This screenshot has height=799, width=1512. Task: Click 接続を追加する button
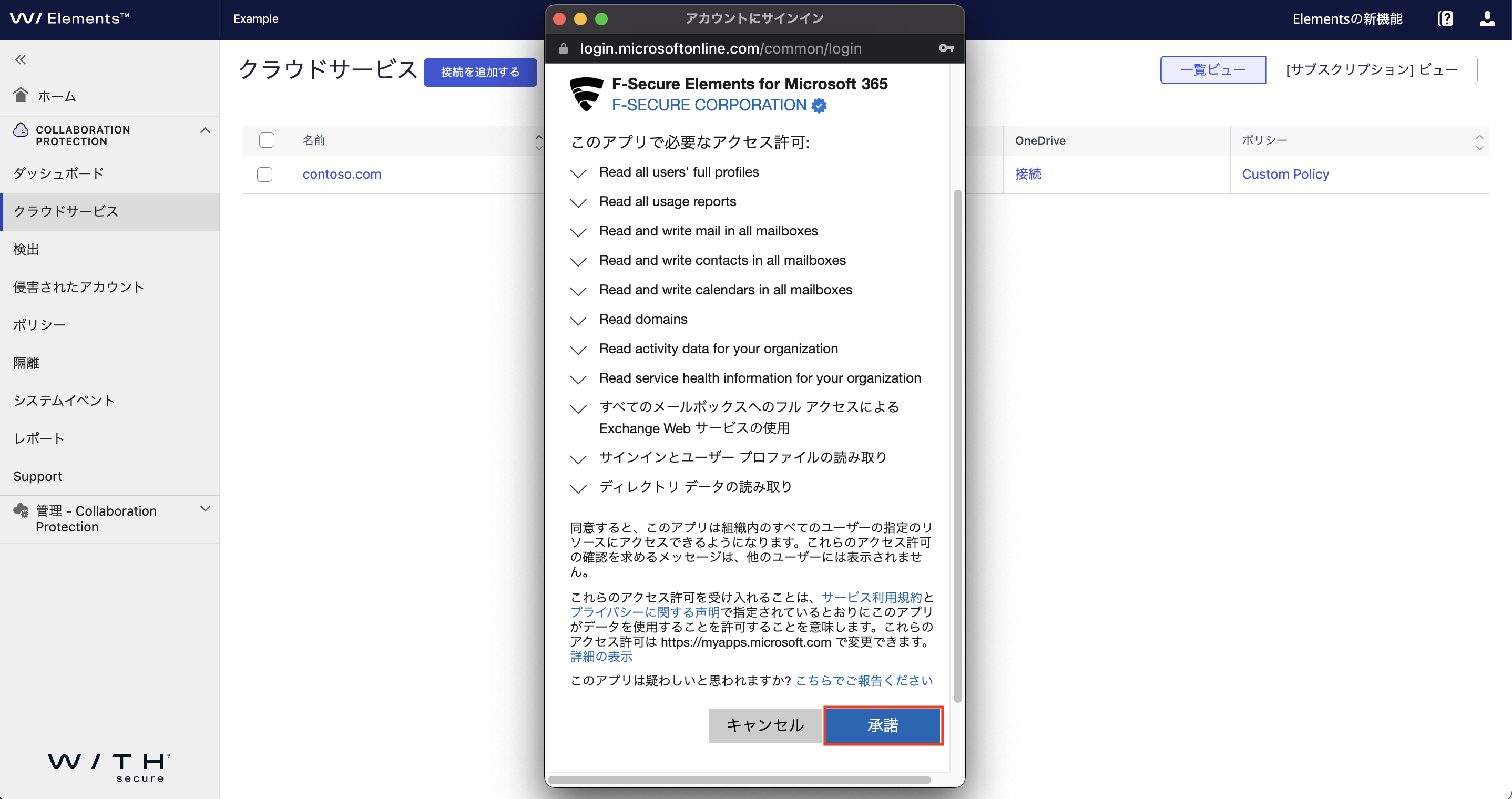point(480,72)
